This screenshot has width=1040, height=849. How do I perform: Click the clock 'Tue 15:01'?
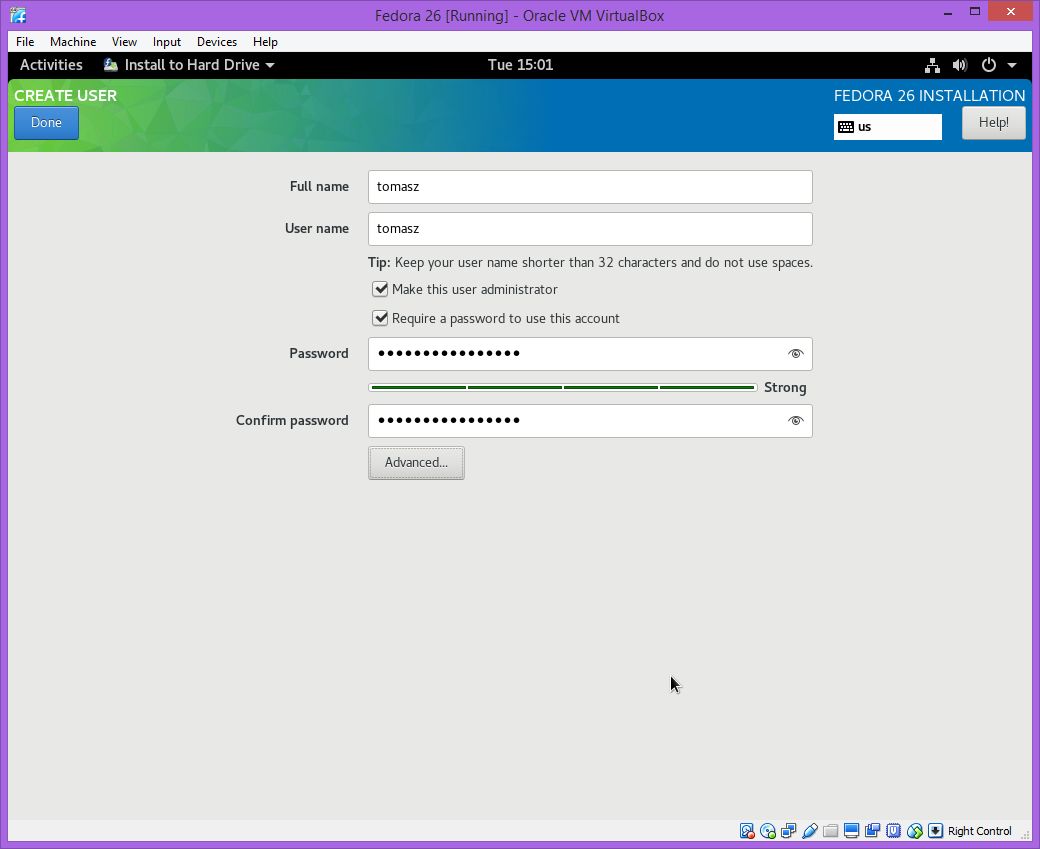521,65
